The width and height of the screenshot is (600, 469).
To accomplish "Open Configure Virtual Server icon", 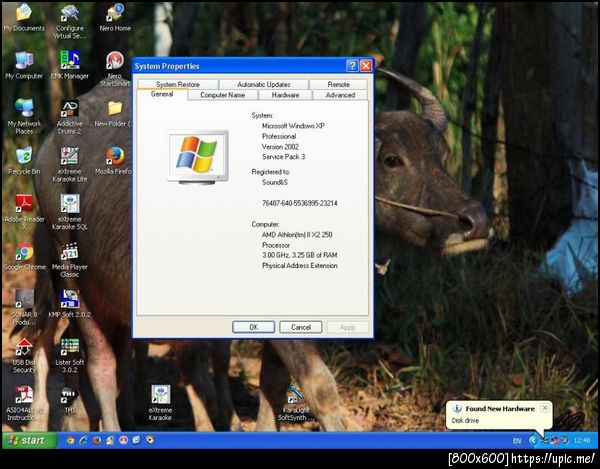I will point(70,21).
